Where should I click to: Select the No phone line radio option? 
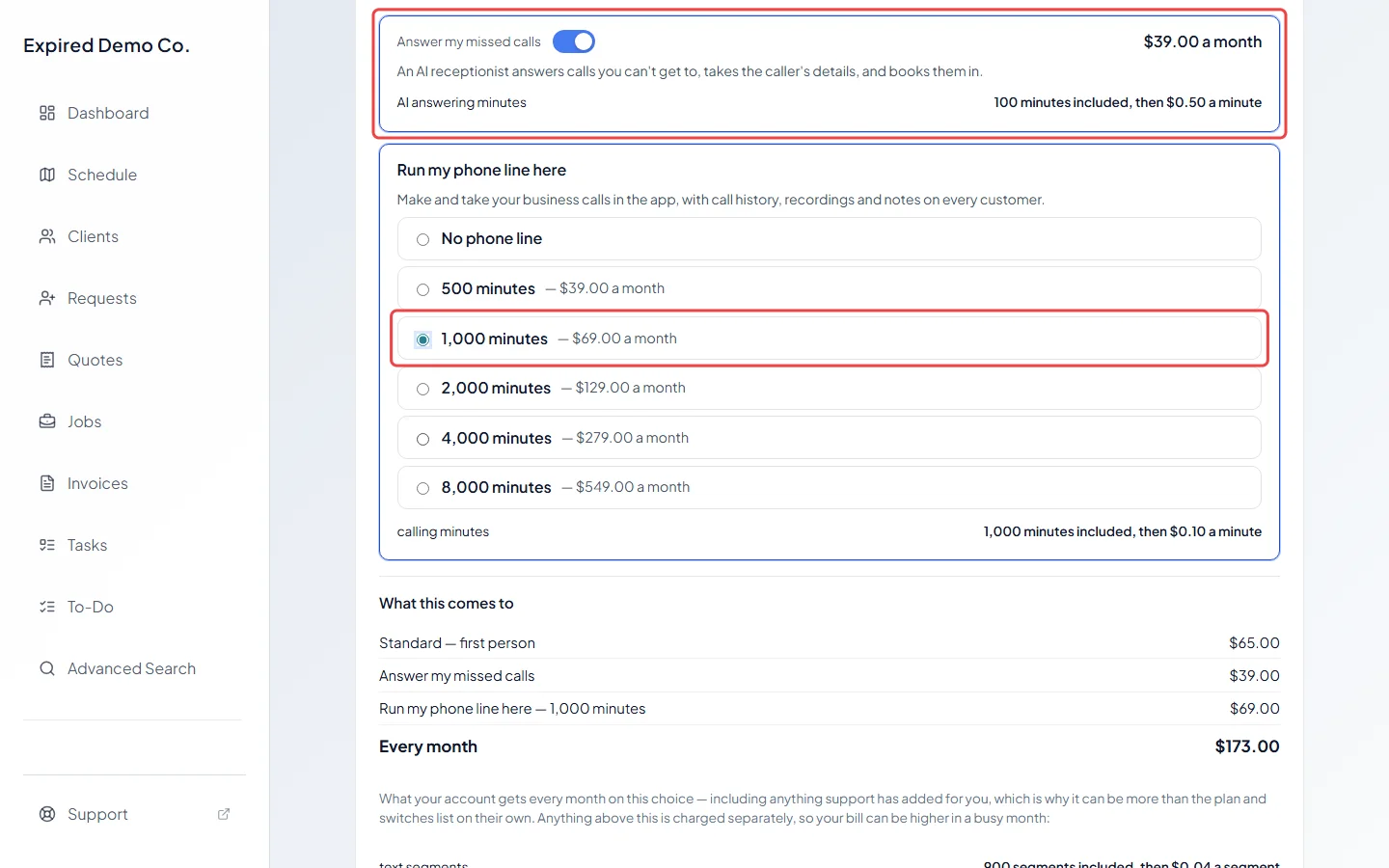[x=422, y=239]
